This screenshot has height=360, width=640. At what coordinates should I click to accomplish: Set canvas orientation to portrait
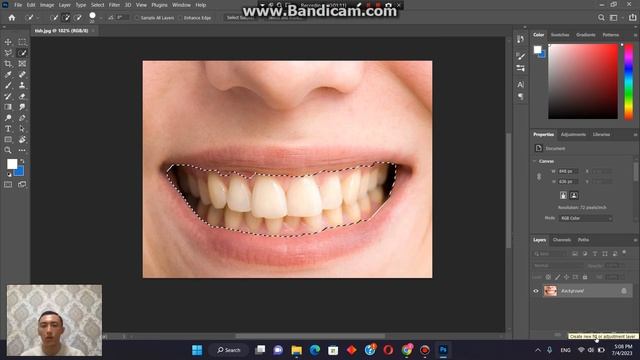[563, 195]
